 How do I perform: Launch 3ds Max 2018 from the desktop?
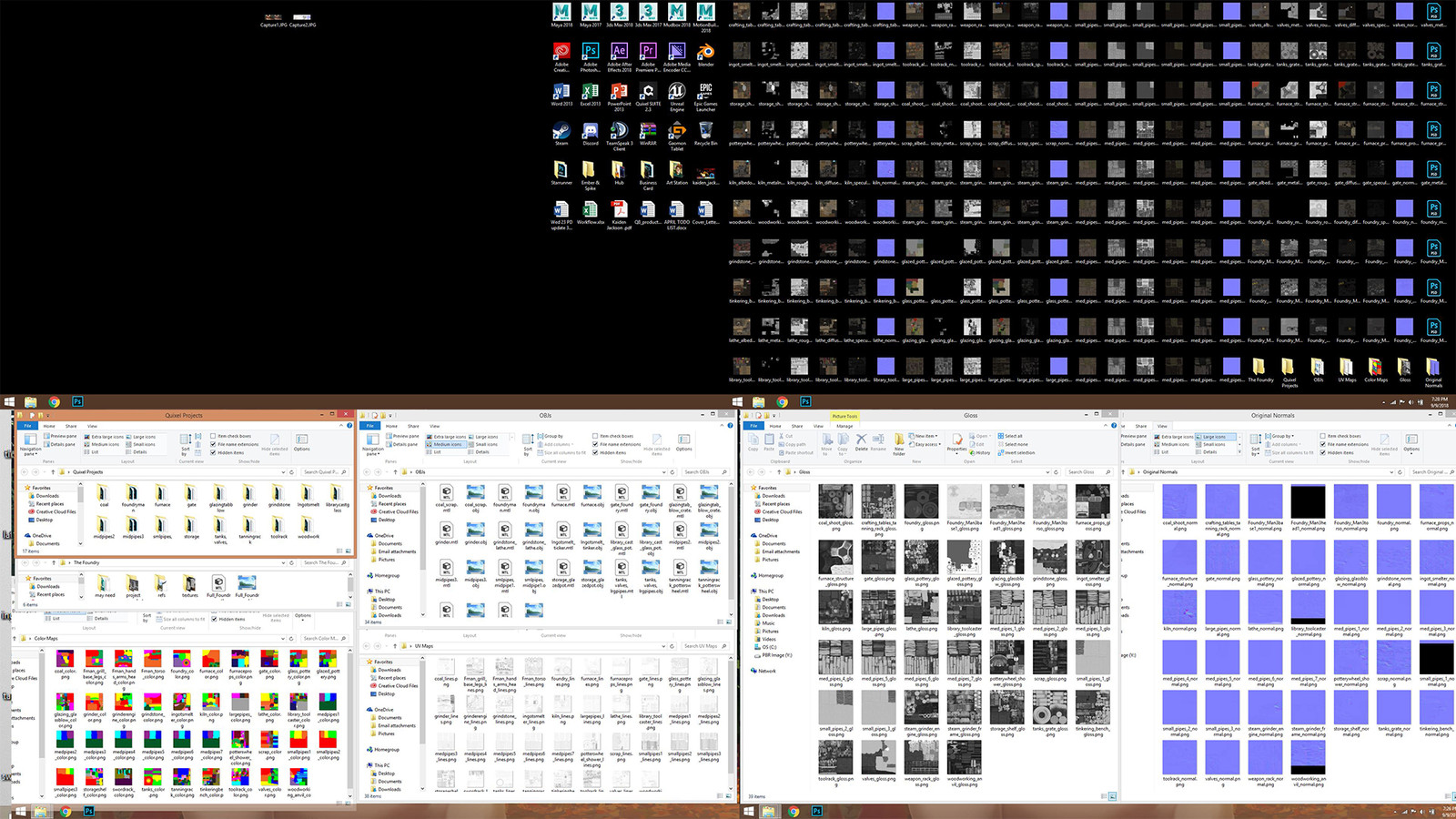(619, 15)
